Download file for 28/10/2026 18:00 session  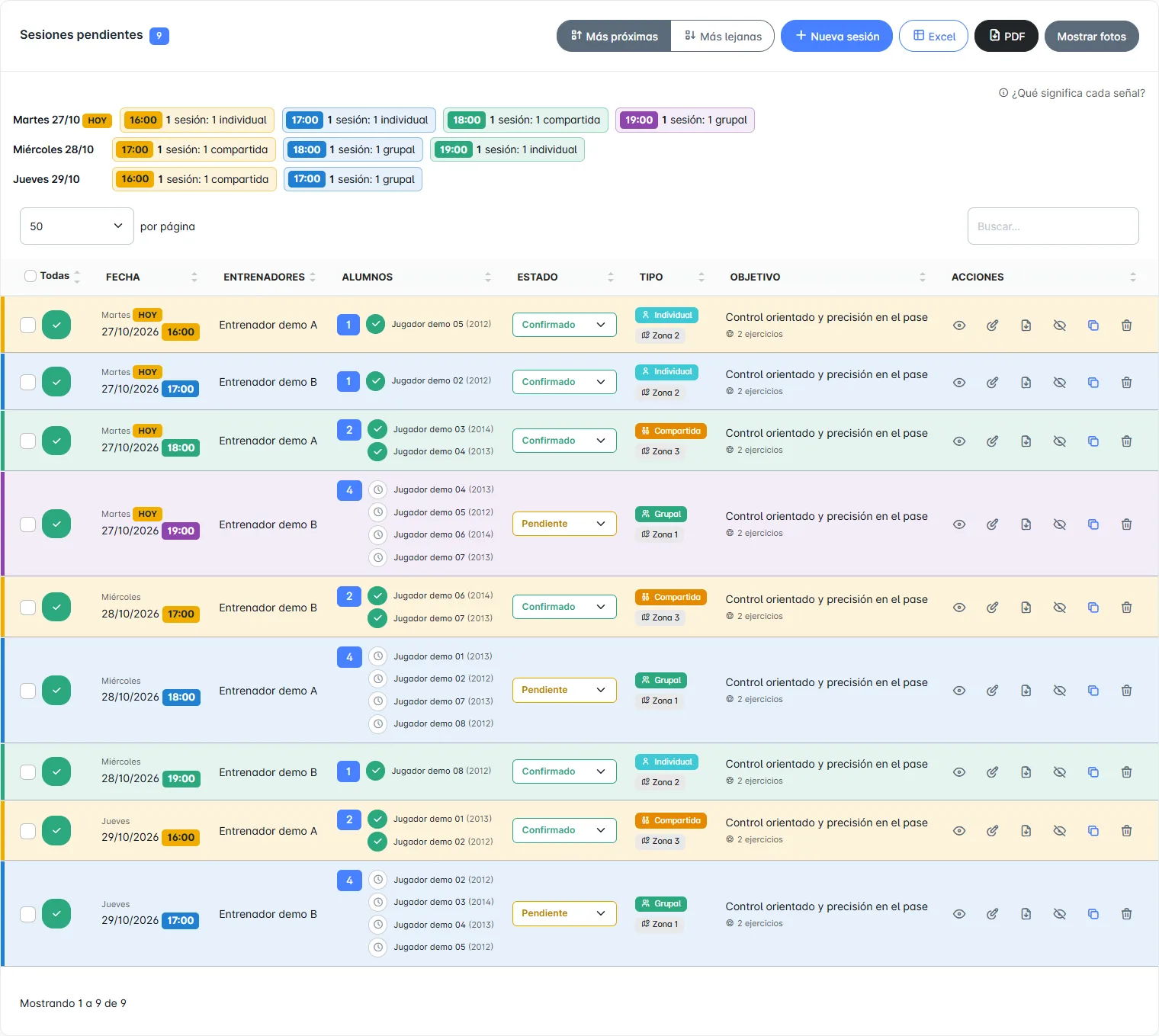[x=1026, y=691]
